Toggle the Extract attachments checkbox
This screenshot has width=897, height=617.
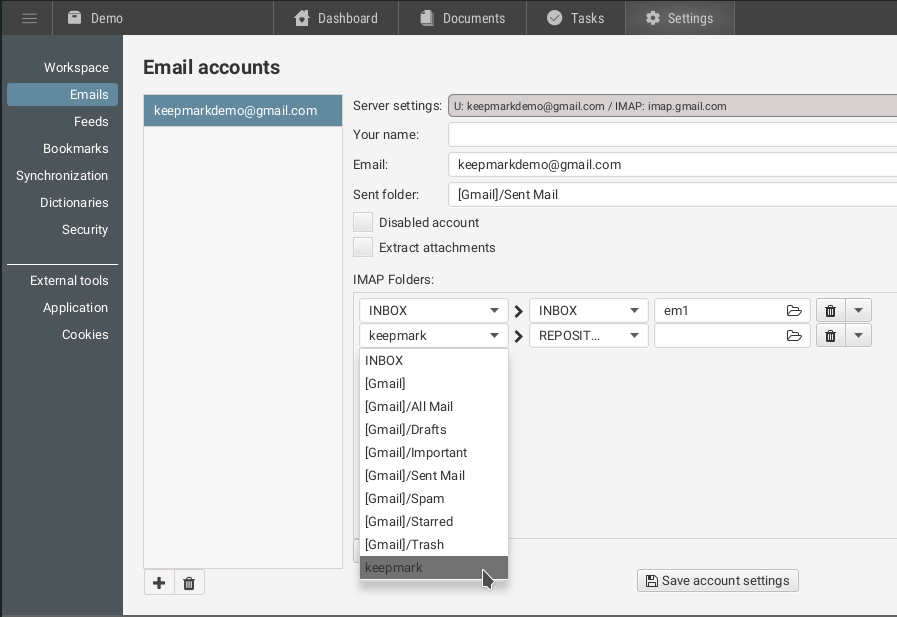coord(363,248)
